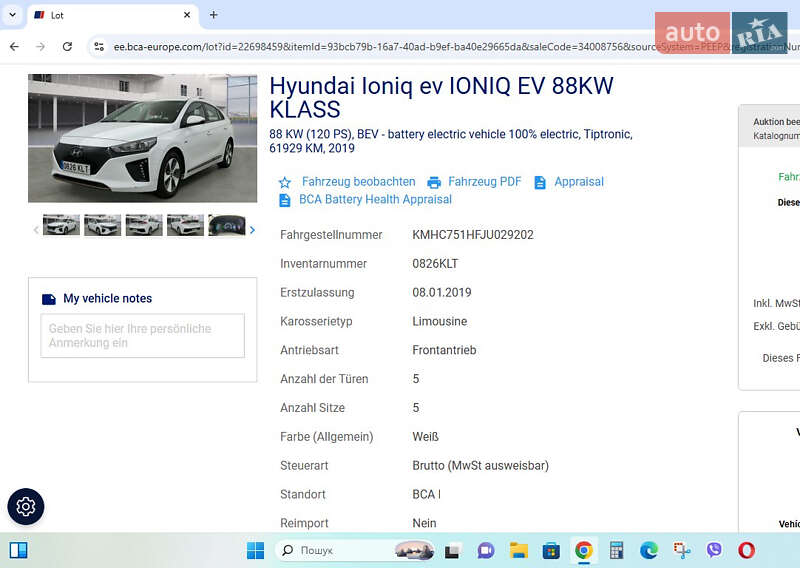
Task: Open the Fahrzeug PDF link
Action: pos(484,182)
